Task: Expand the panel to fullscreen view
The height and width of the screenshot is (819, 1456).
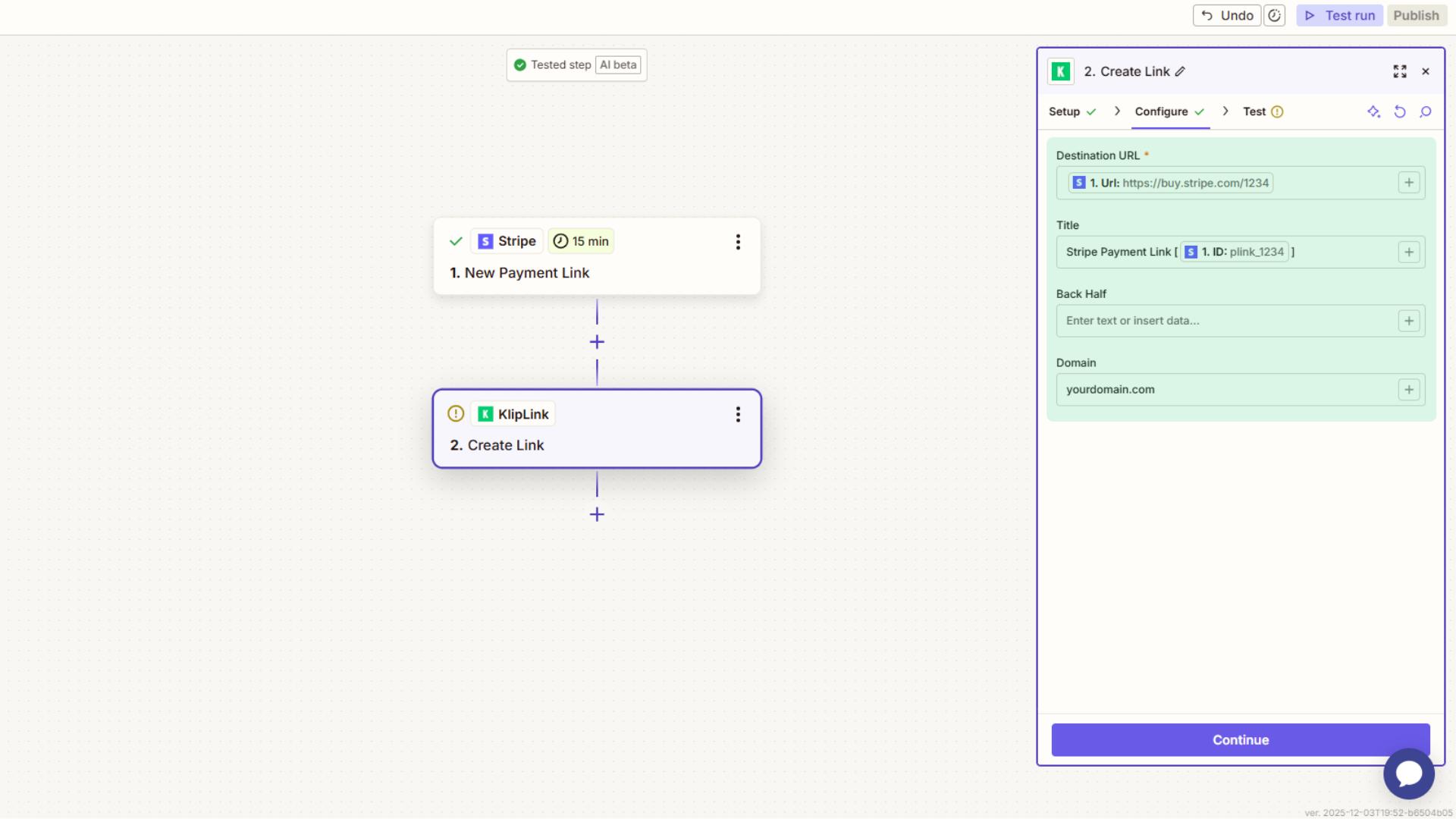Action: pyautogui.click(x=1399, y=71)
